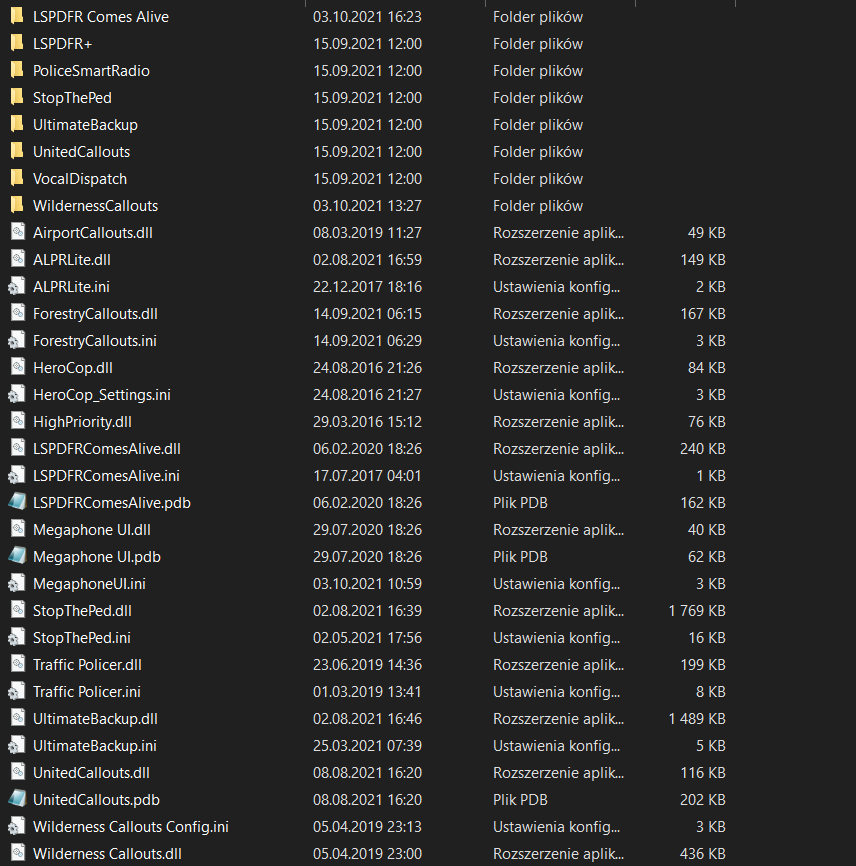Image resolution: width=856 pixels, height=866 pixels.
Task: Click the Megaphone UI.dll file icon
Action: (17, 529)
